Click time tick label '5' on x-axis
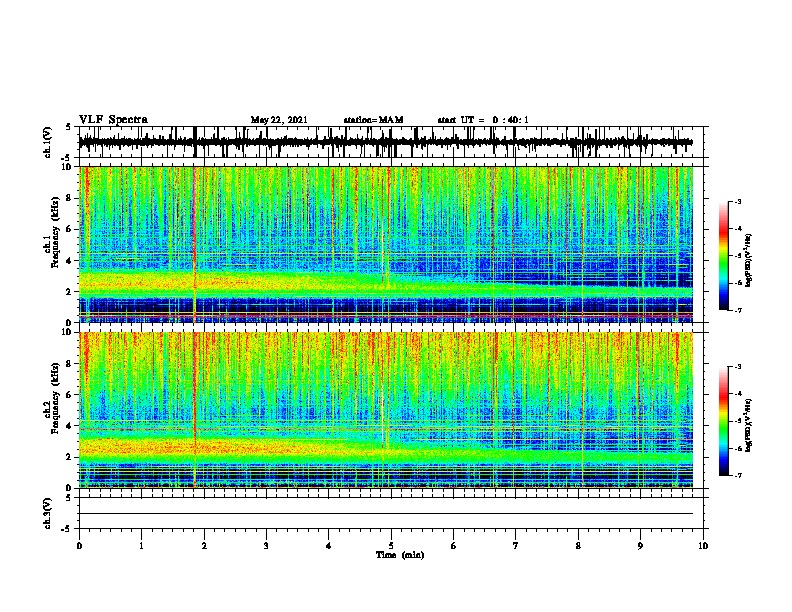Viewport: 792px width, 612px height. coord(391,546)
